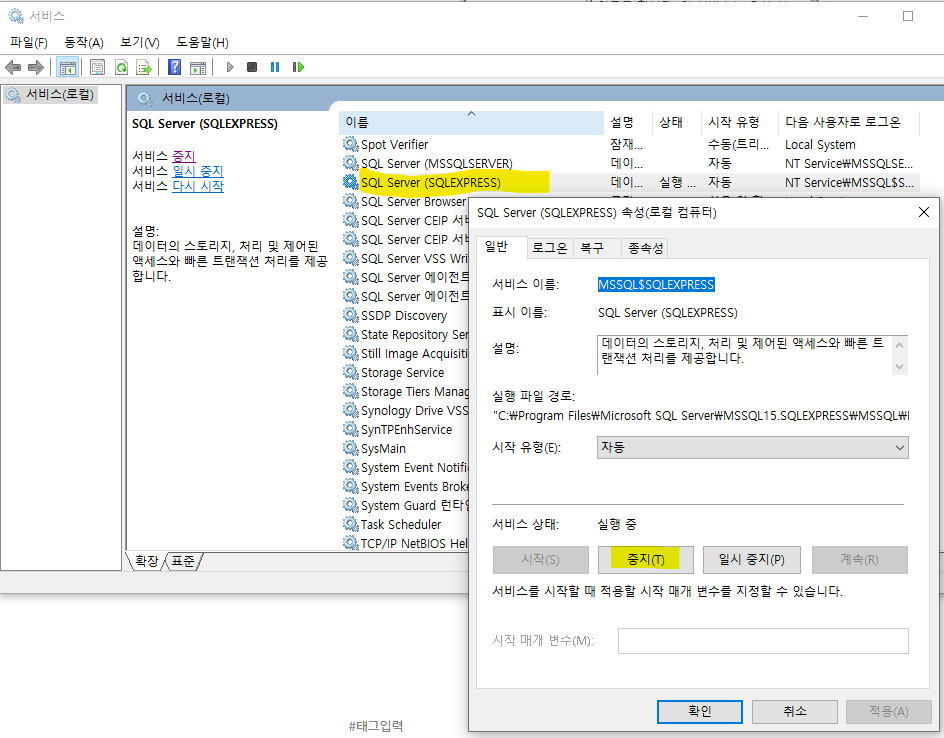The image size is (944, 738).
Task: Click the 일시 중지 service link
Action: pyautogui.click(x=198, y=171)
